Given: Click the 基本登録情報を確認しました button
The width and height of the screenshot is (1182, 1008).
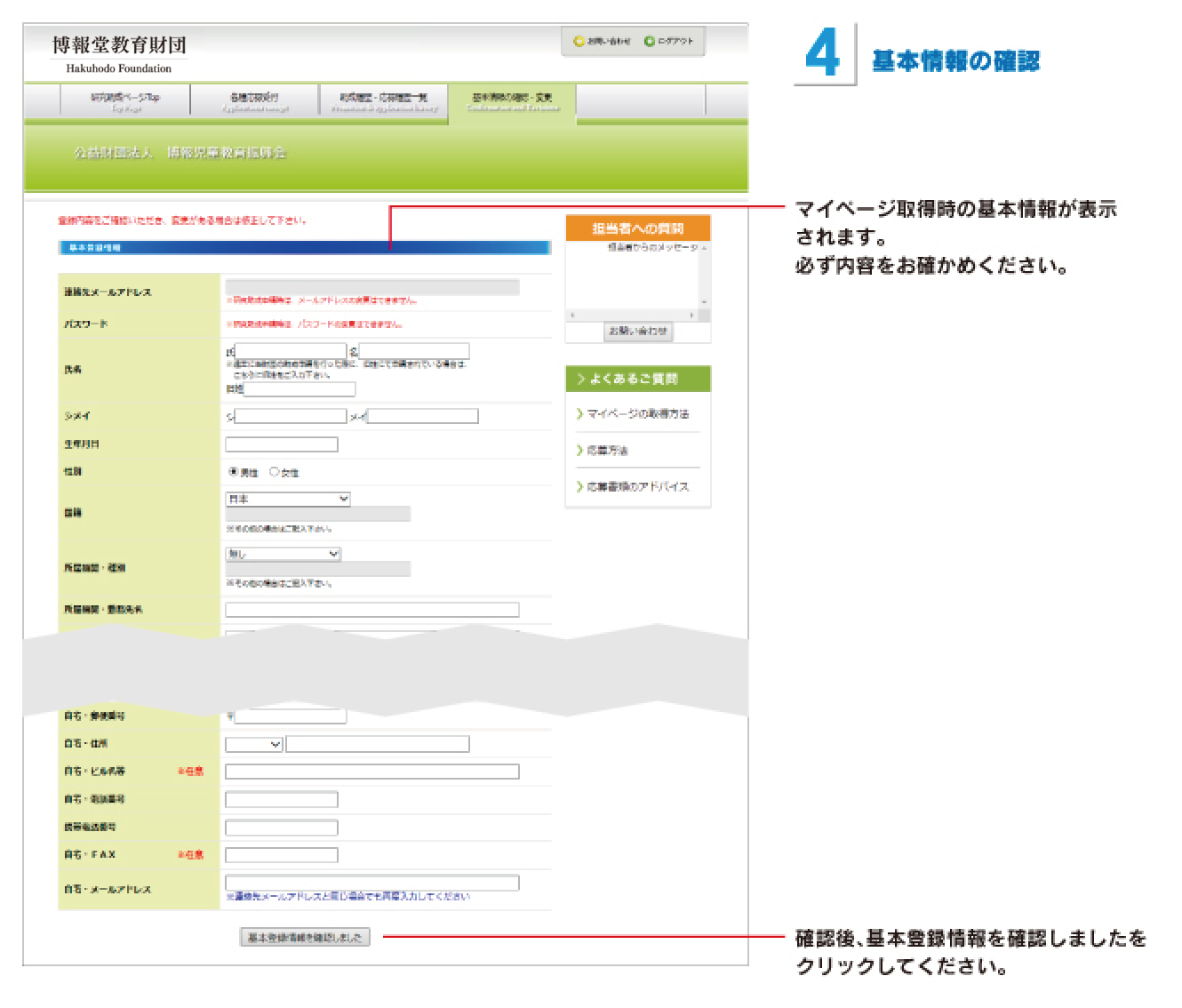Looking at the screenshot, I should [305, 937].
